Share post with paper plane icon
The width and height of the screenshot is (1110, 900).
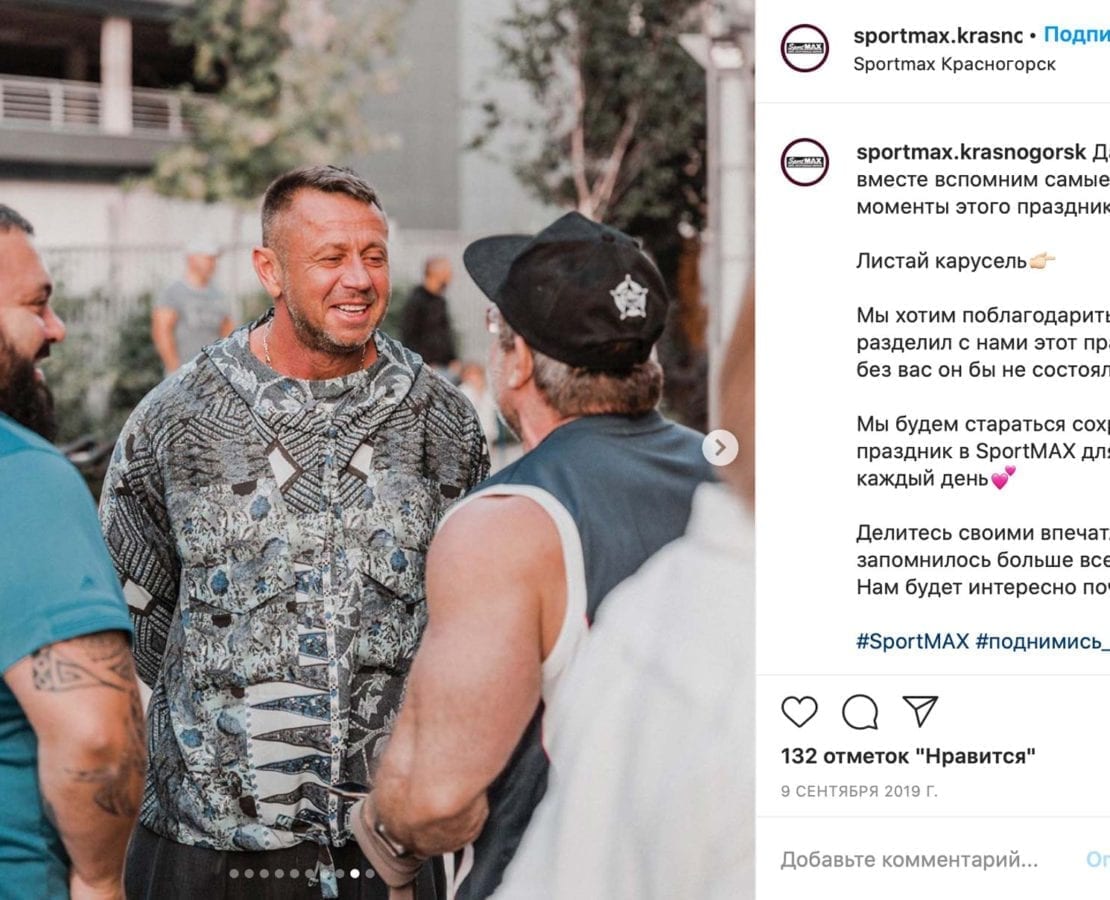click(920, 710)
